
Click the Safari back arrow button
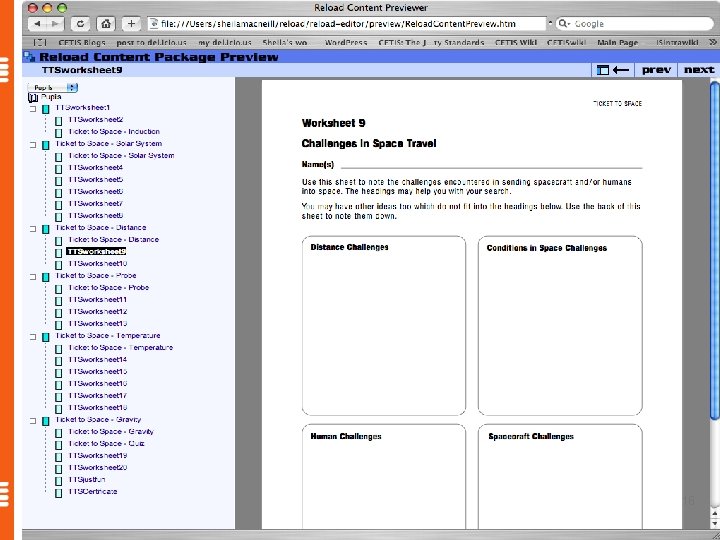pos(37,24)
